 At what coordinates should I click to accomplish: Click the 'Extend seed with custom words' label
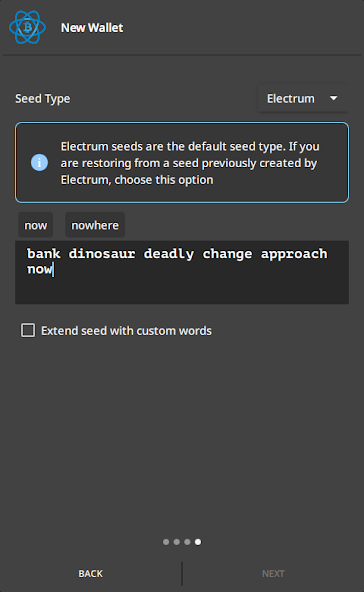pyautogui.click(x=126, y=331)
